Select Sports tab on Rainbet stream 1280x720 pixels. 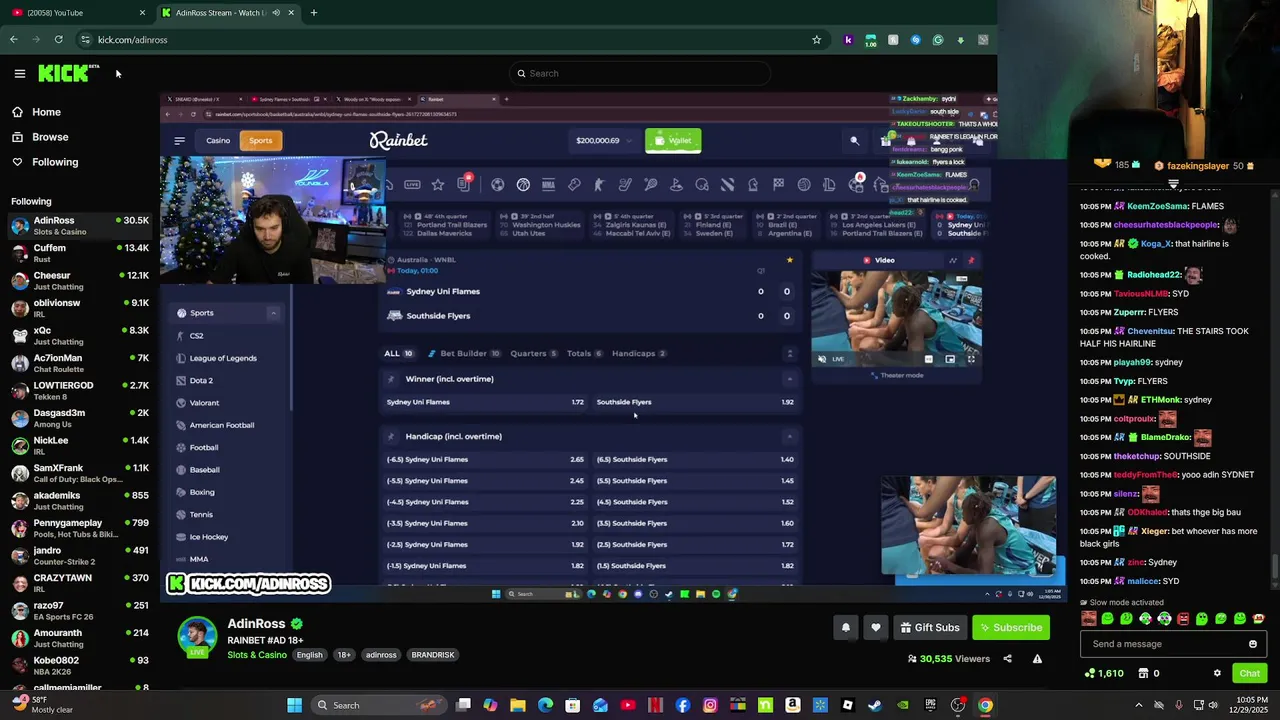pos(260,140)
